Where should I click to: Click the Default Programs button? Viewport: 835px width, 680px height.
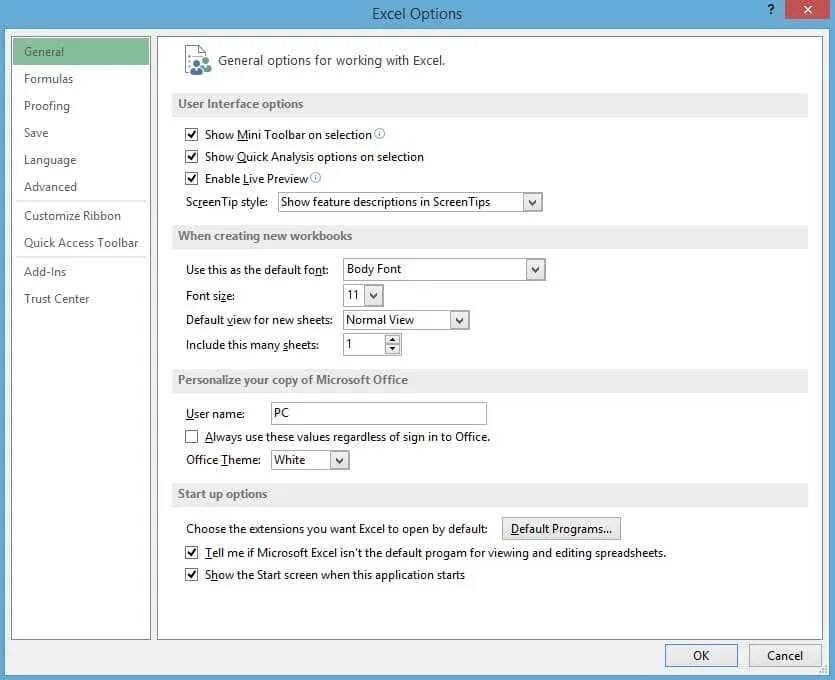pos(561,529)
